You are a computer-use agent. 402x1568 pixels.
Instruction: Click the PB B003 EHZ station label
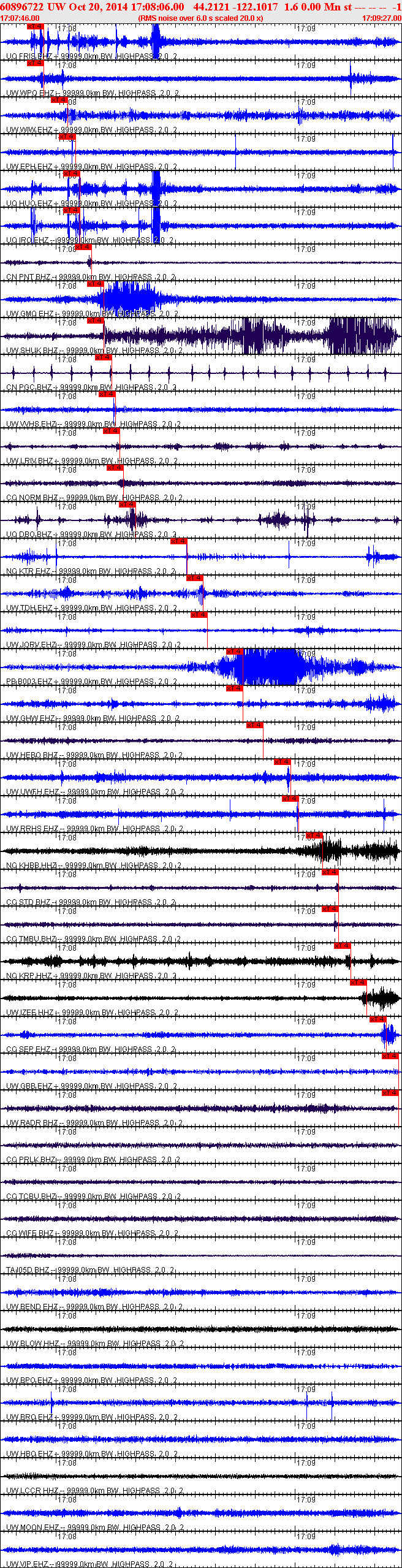(29, 682)
